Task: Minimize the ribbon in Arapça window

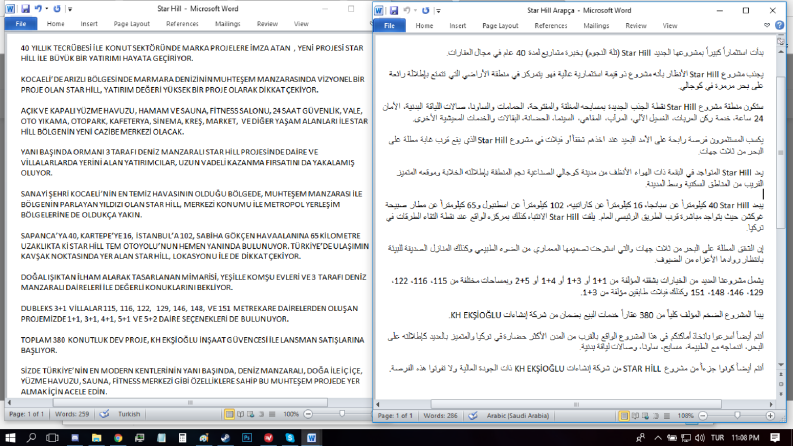Action: pyautogui.click(x=767, y=25)
